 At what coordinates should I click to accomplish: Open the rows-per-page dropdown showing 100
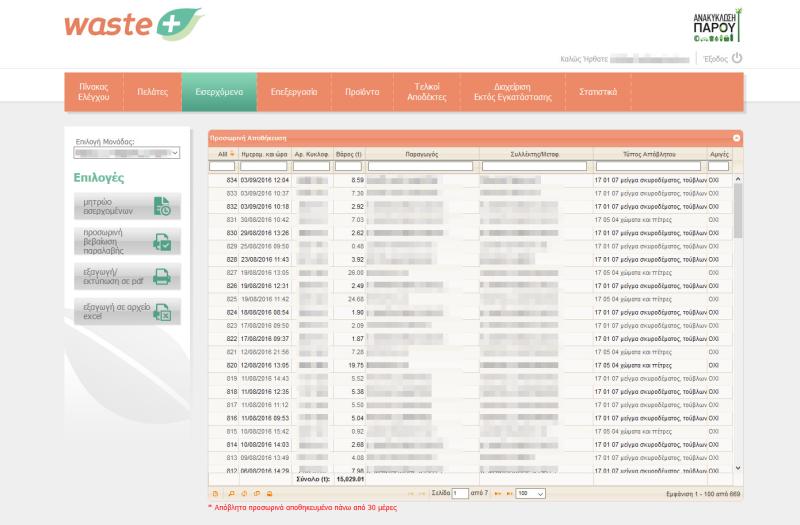coord(532,494)
